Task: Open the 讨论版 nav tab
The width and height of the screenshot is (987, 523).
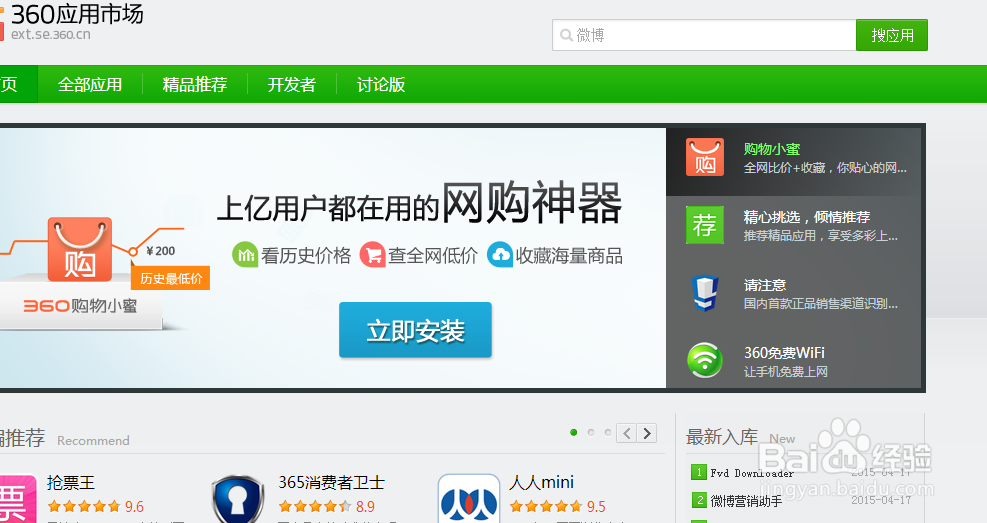Action: [x=381, y=84]
